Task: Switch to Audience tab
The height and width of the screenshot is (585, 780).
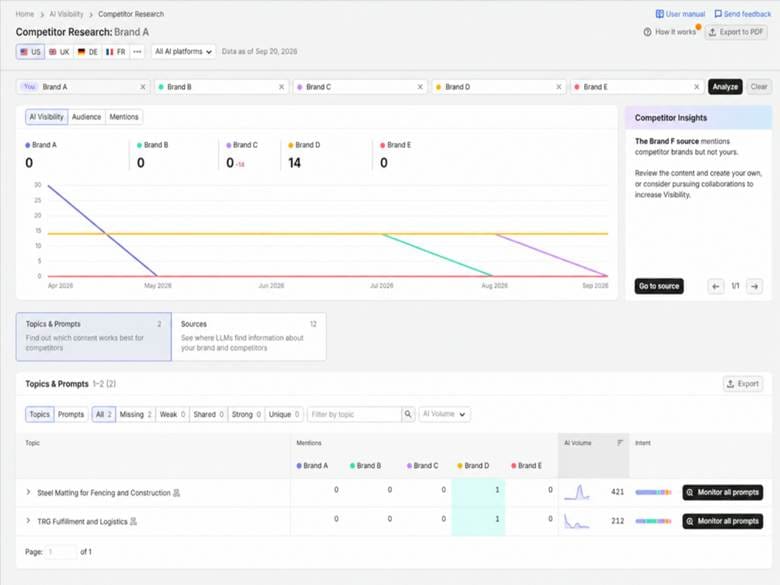Action: coord(87,117)
